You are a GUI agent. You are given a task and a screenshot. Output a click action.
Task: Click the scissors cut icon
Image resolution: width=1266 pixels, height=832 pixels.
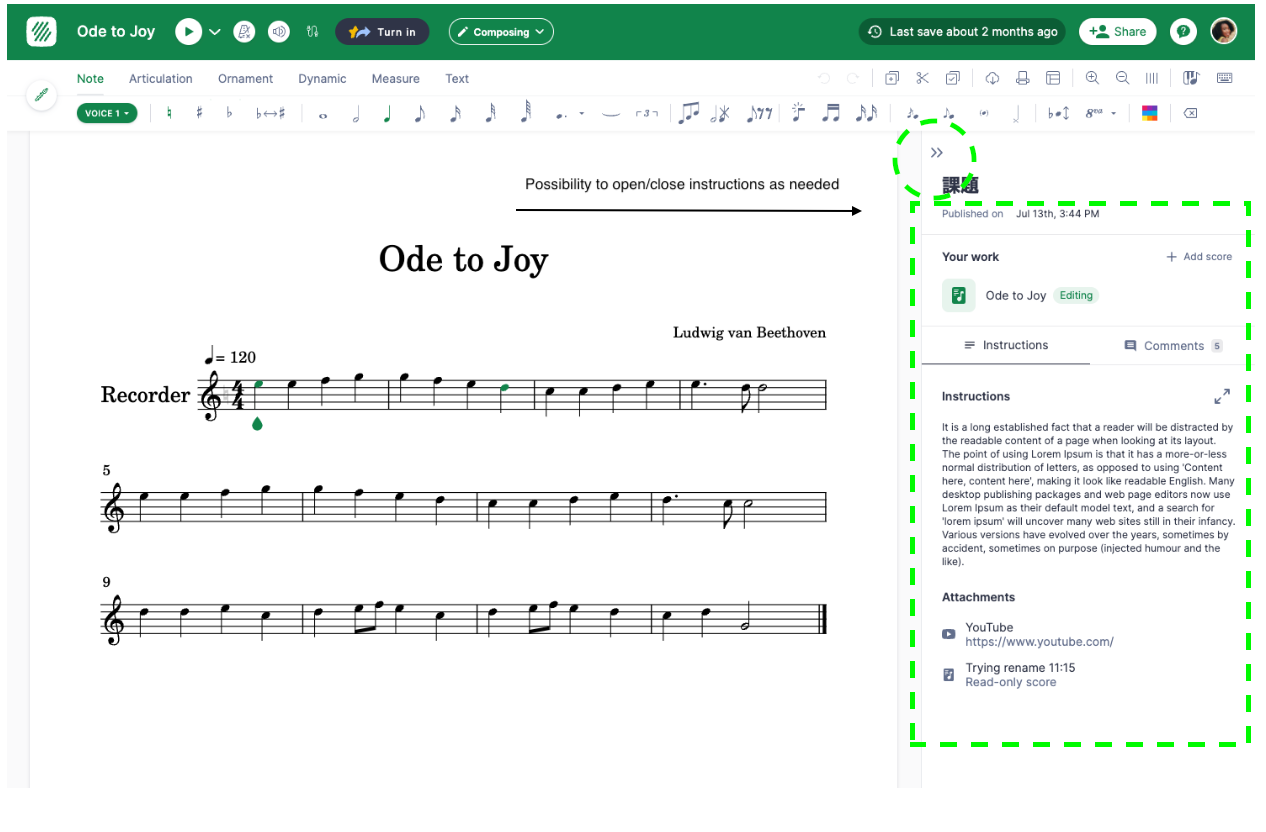(x=923, y=78)
